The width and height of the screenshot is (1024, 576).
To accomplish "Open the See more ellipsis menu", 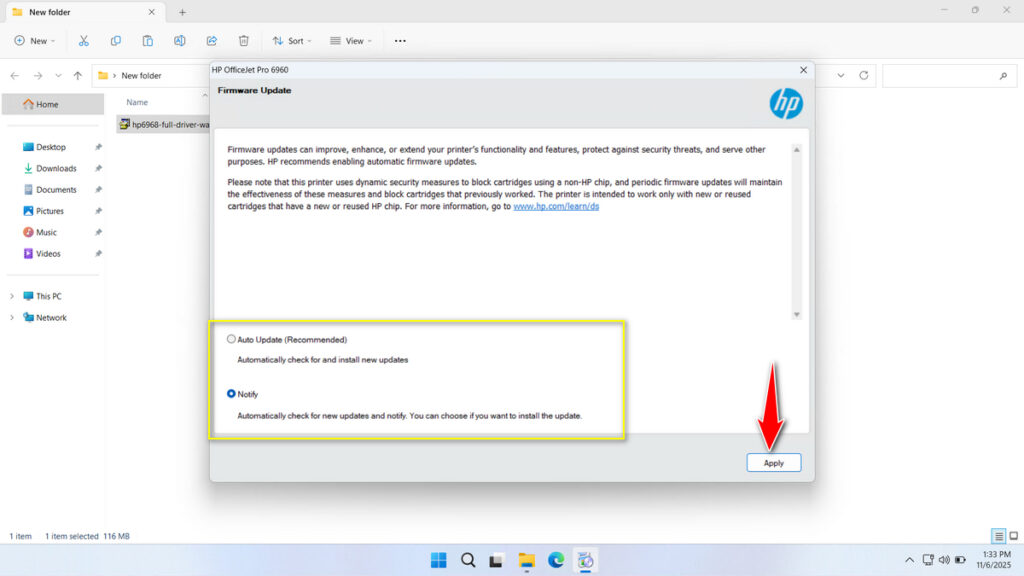I will 400,40.
